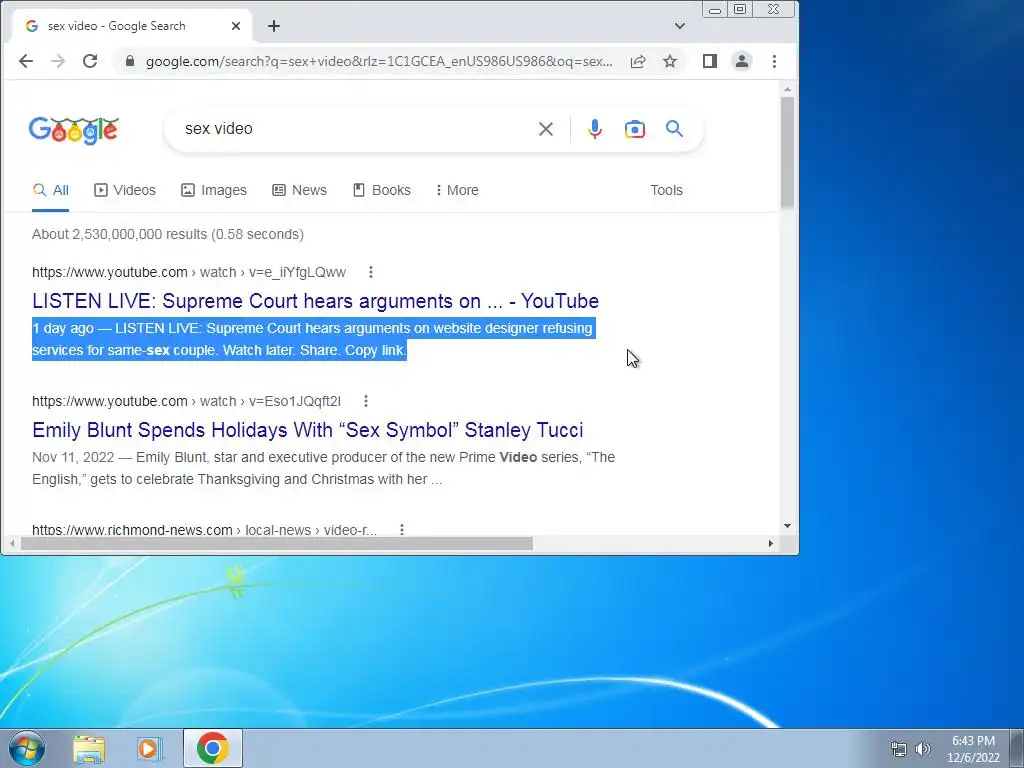Switch to the News tab

tap(299, 190)
